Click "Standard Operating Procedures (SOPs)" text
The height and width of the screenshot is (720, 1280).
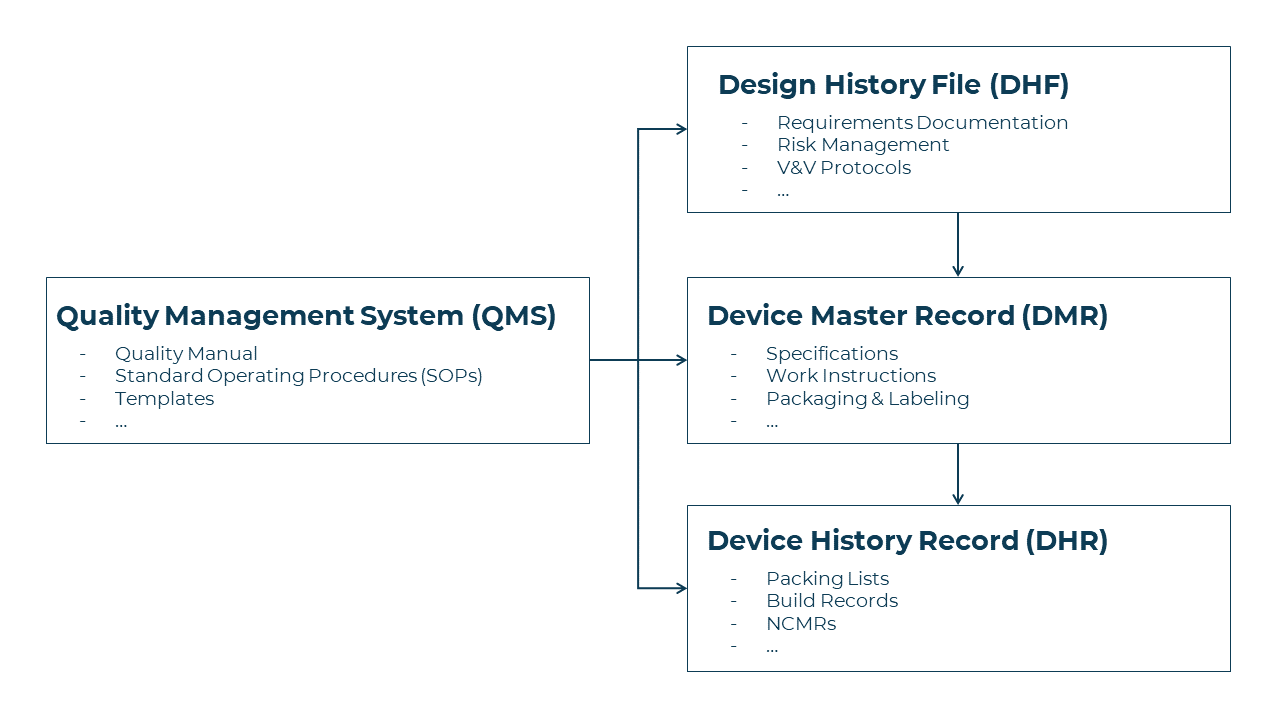tap(299, 376)
